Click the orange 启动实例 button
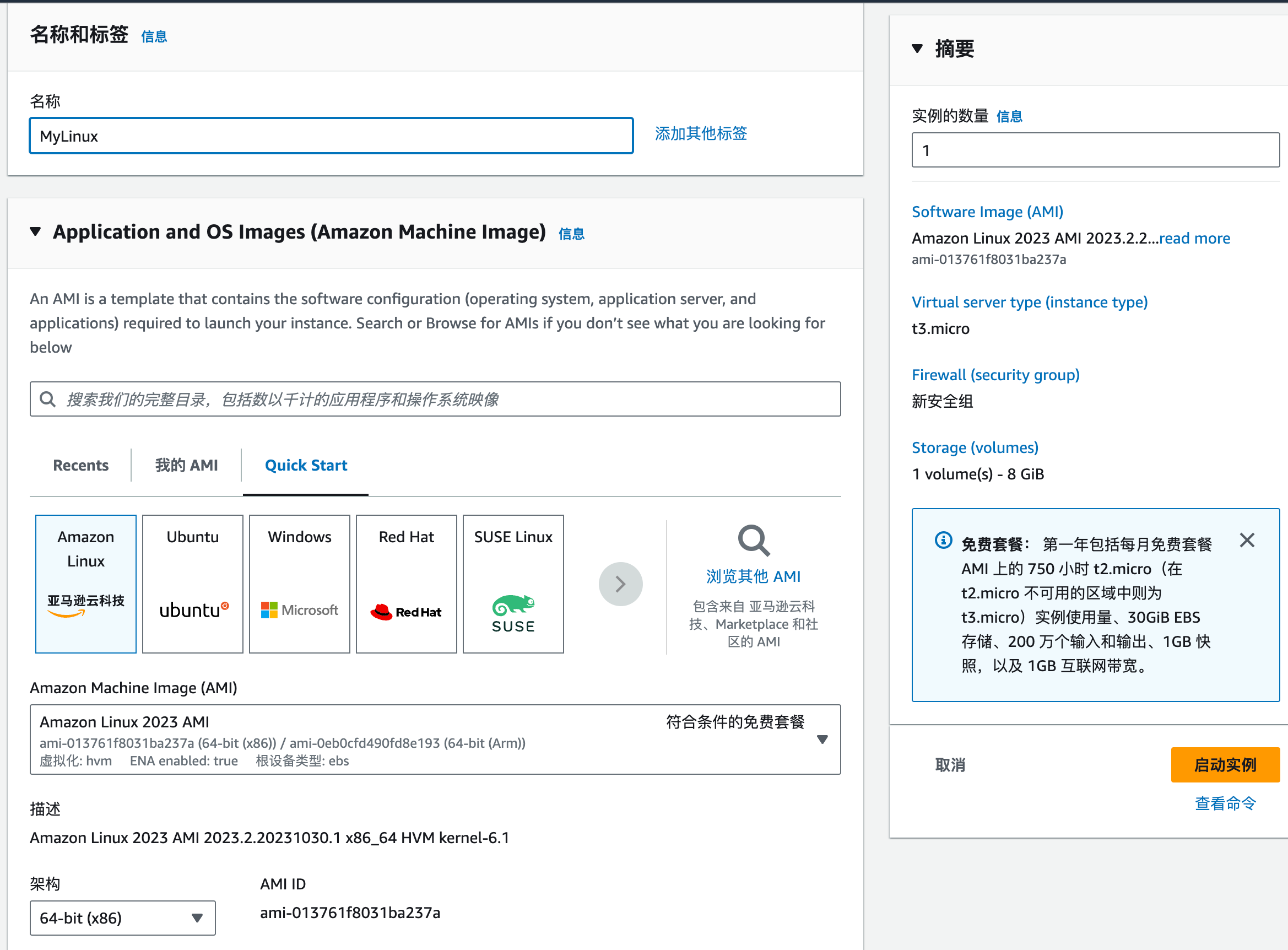This screenshot has height=950, width=1288. tap(1225, 764)
